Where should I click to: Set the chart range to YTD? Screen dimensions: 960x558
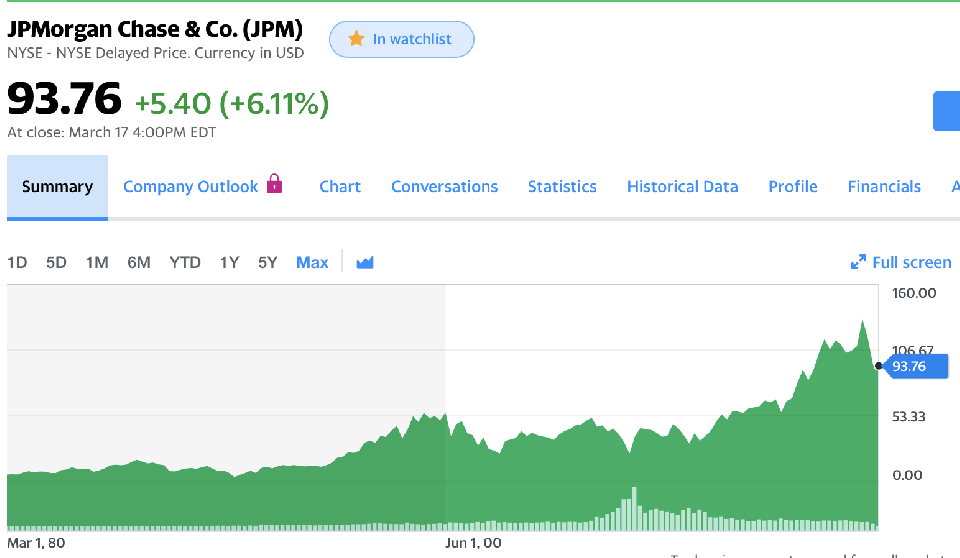pyautogui.click(x=185, y=262)
